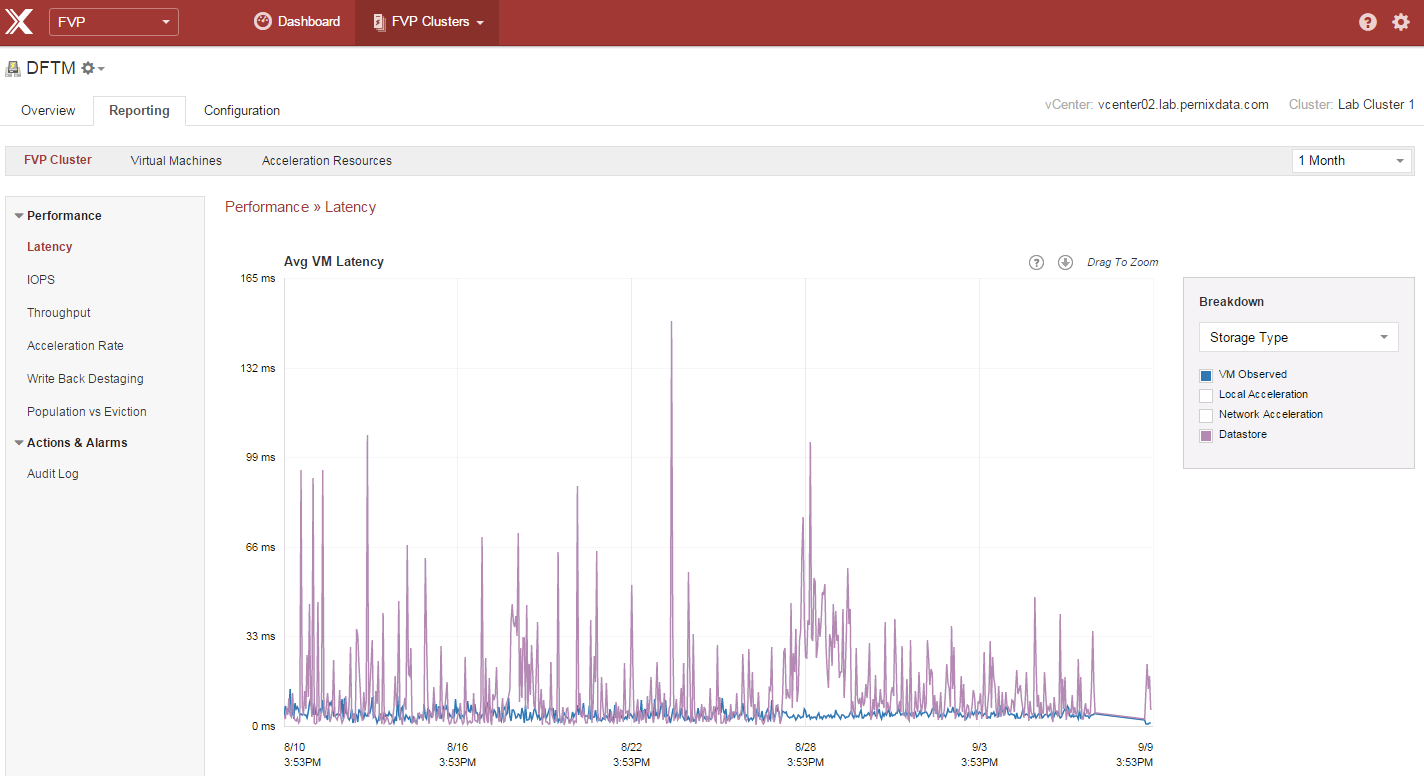Select the FVP Cluster sub-tab

(x=58, y=160)
